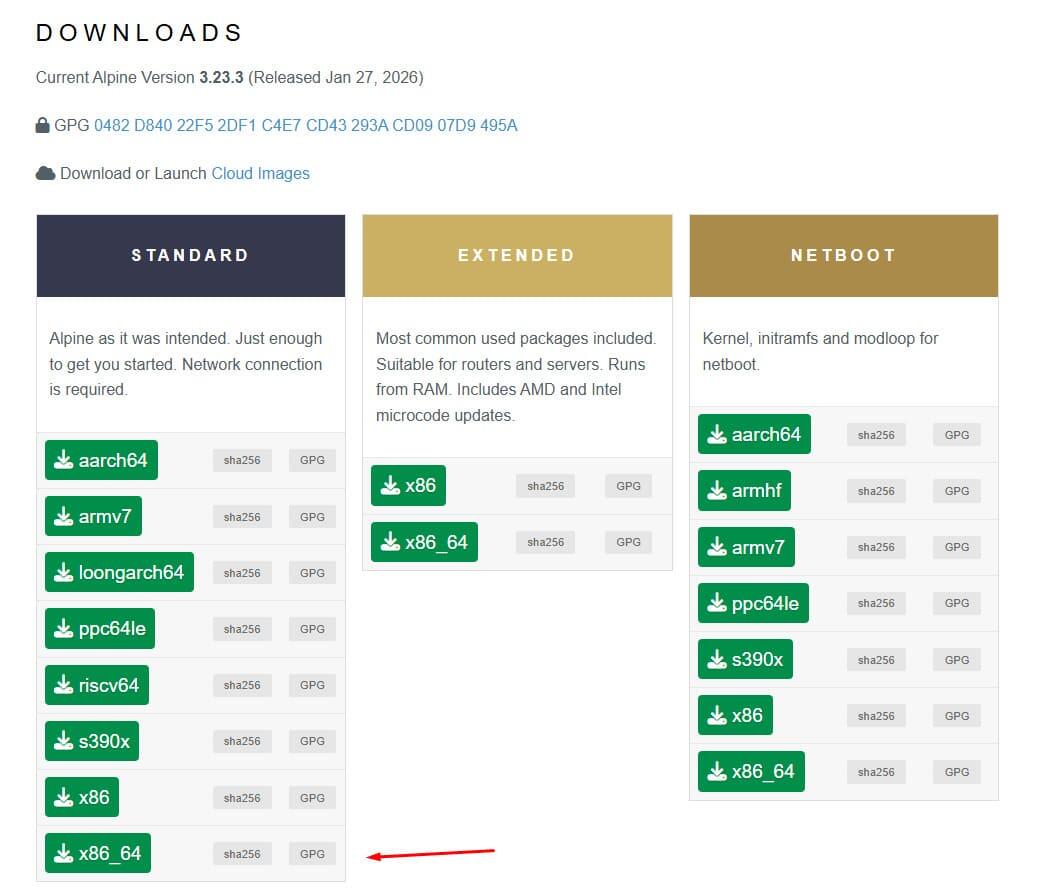
Task: Download Standard loongarch64 image
Action: click(119, 572)
